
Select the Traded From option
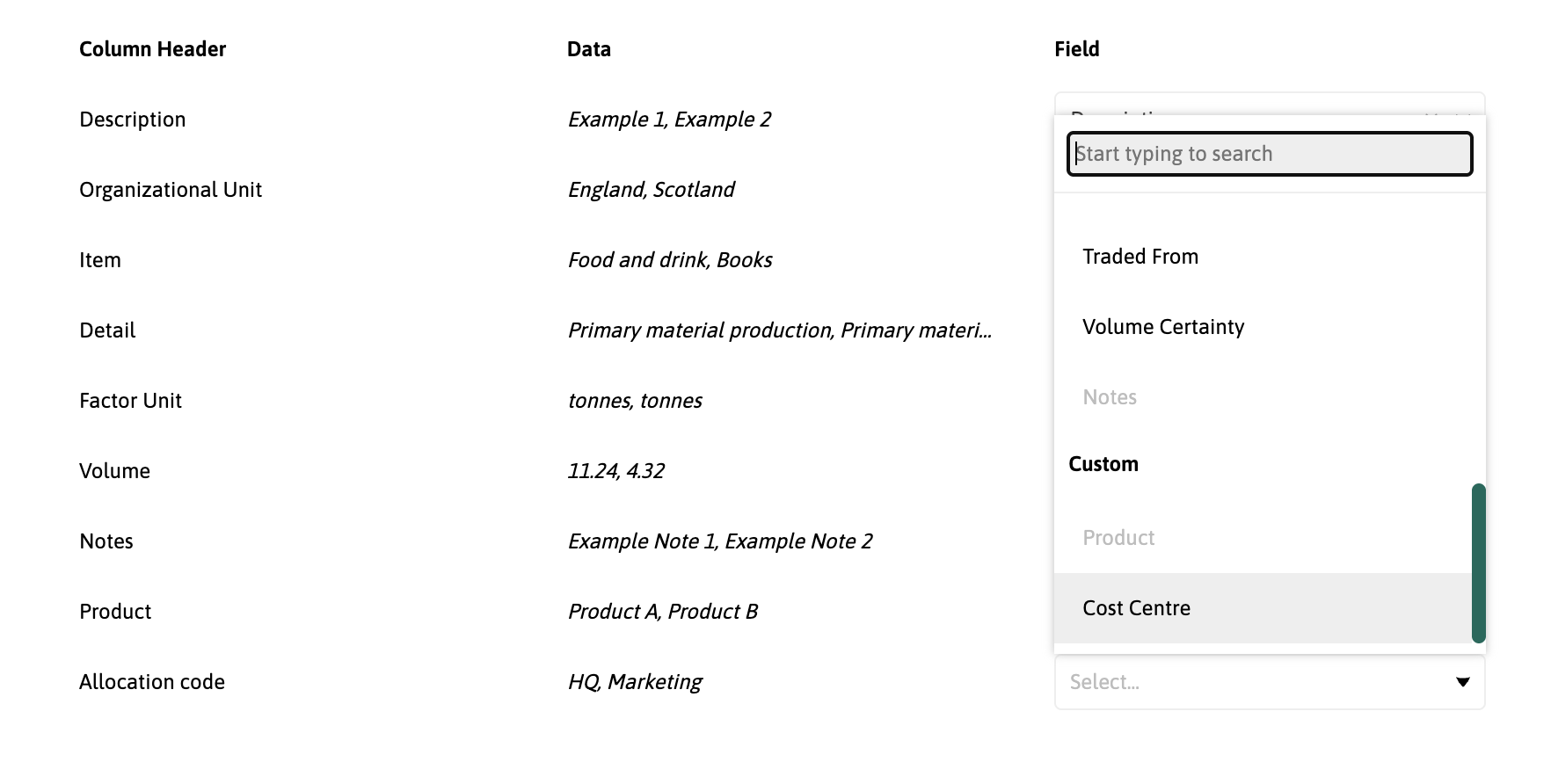(1140, 257)
